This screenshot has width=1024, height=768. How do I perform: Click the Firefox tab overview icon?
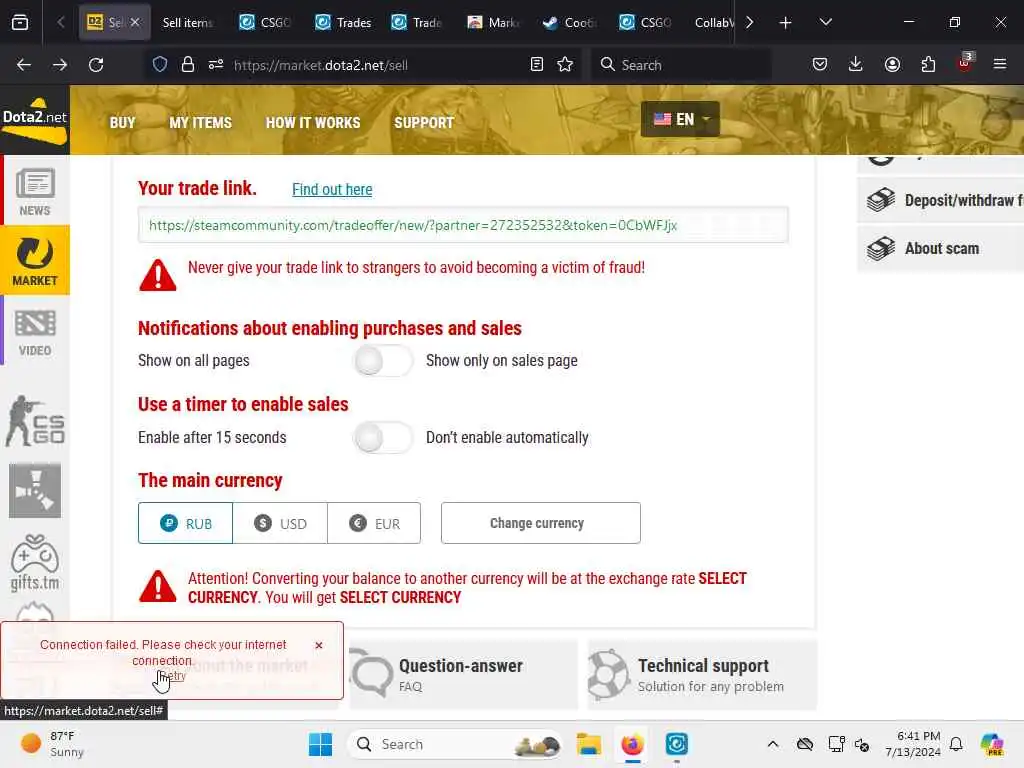click(20, 22)
